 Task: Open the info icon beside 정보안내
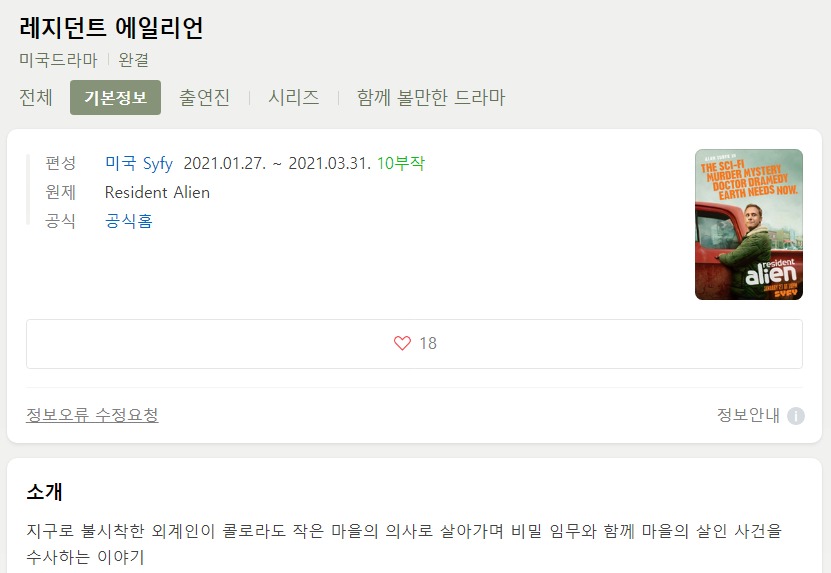(x=795, y=416)
